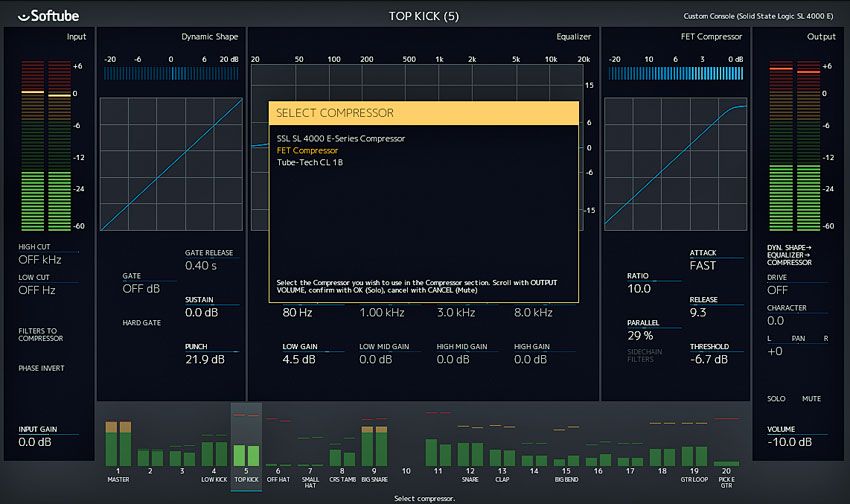This screenshot has width=850, height=504.
Task: Select FET Compressor in the list
Action: click(x=307, y=151)
